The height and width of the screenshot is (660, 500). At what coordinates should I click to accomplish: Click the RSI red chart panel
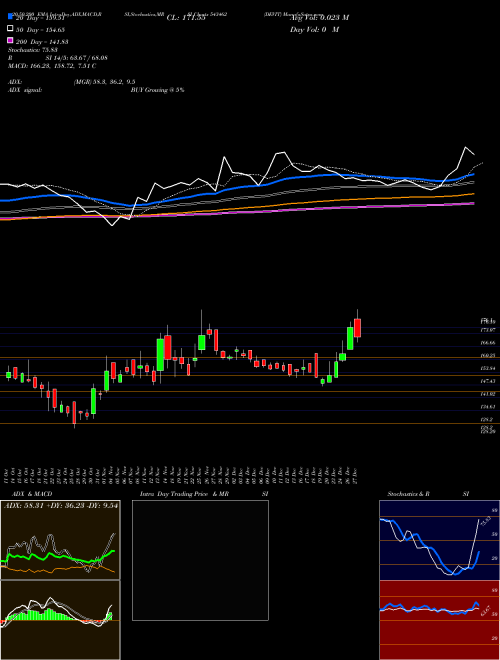[x=439, y=620]
